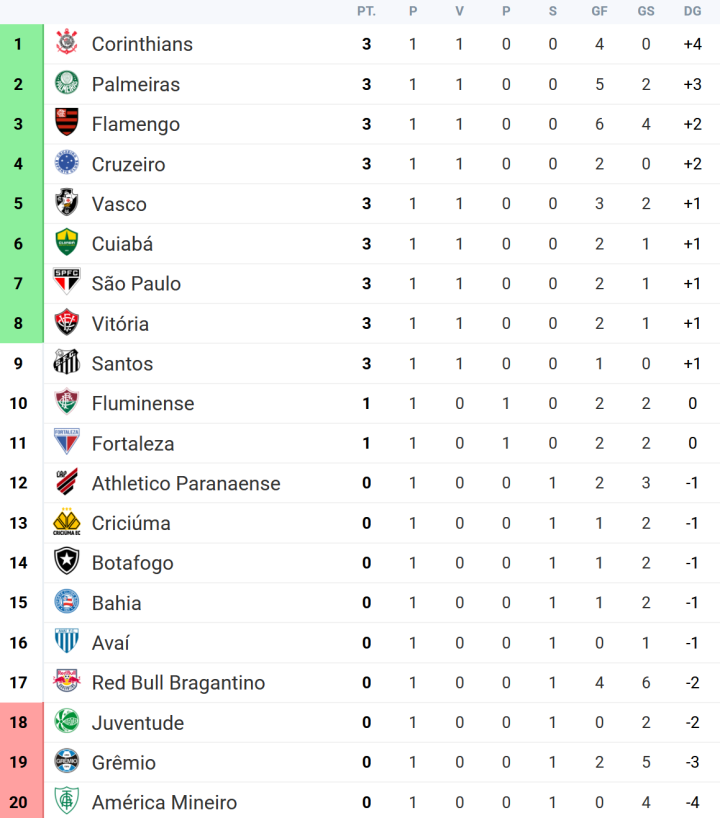Image resolution: width=720 pixels, height=818 pixels.
Task: Click the Grêmio team badge
Action: click(x=66, y=762)
